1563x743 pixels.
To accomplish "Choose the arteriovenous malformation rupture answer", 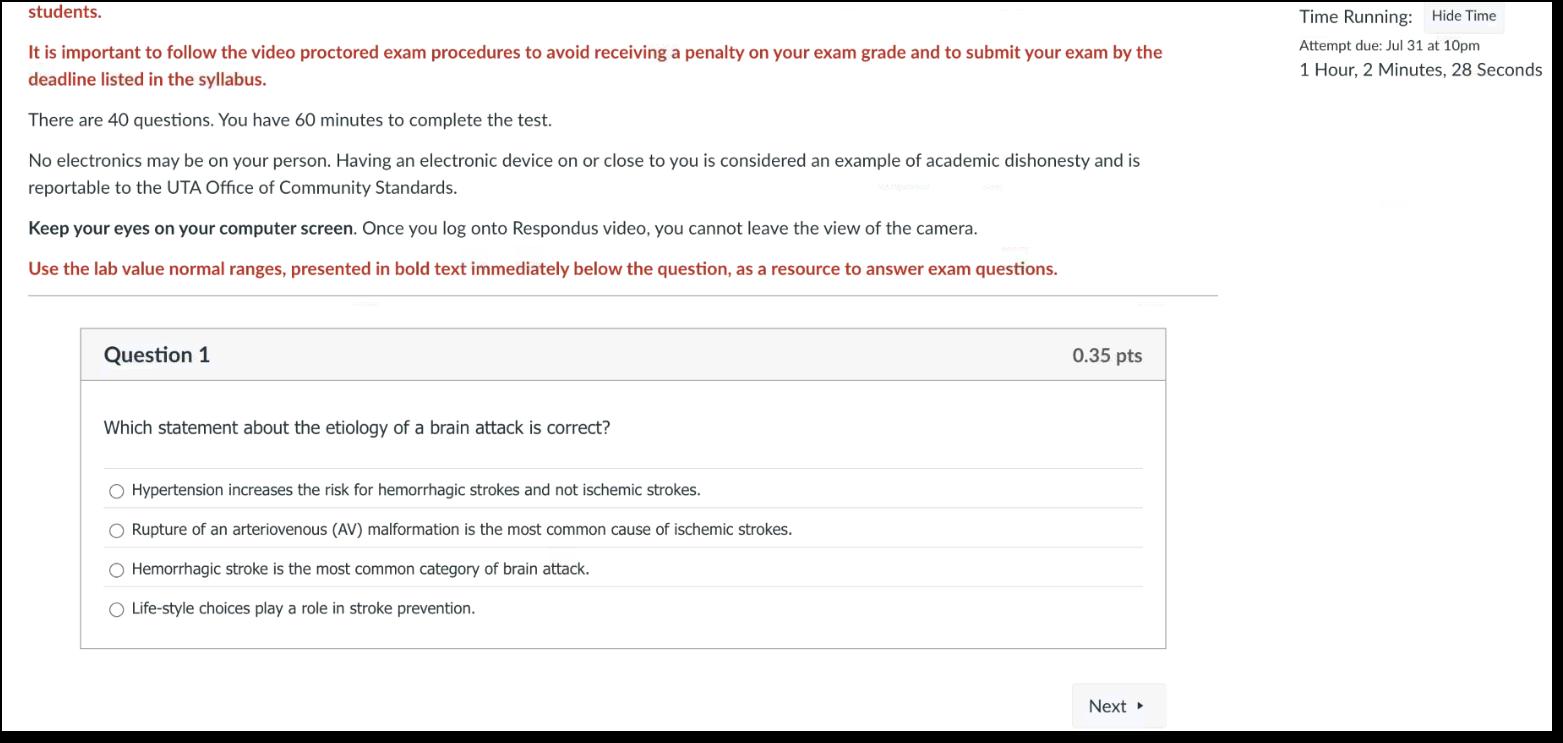I will click(117, 530).
